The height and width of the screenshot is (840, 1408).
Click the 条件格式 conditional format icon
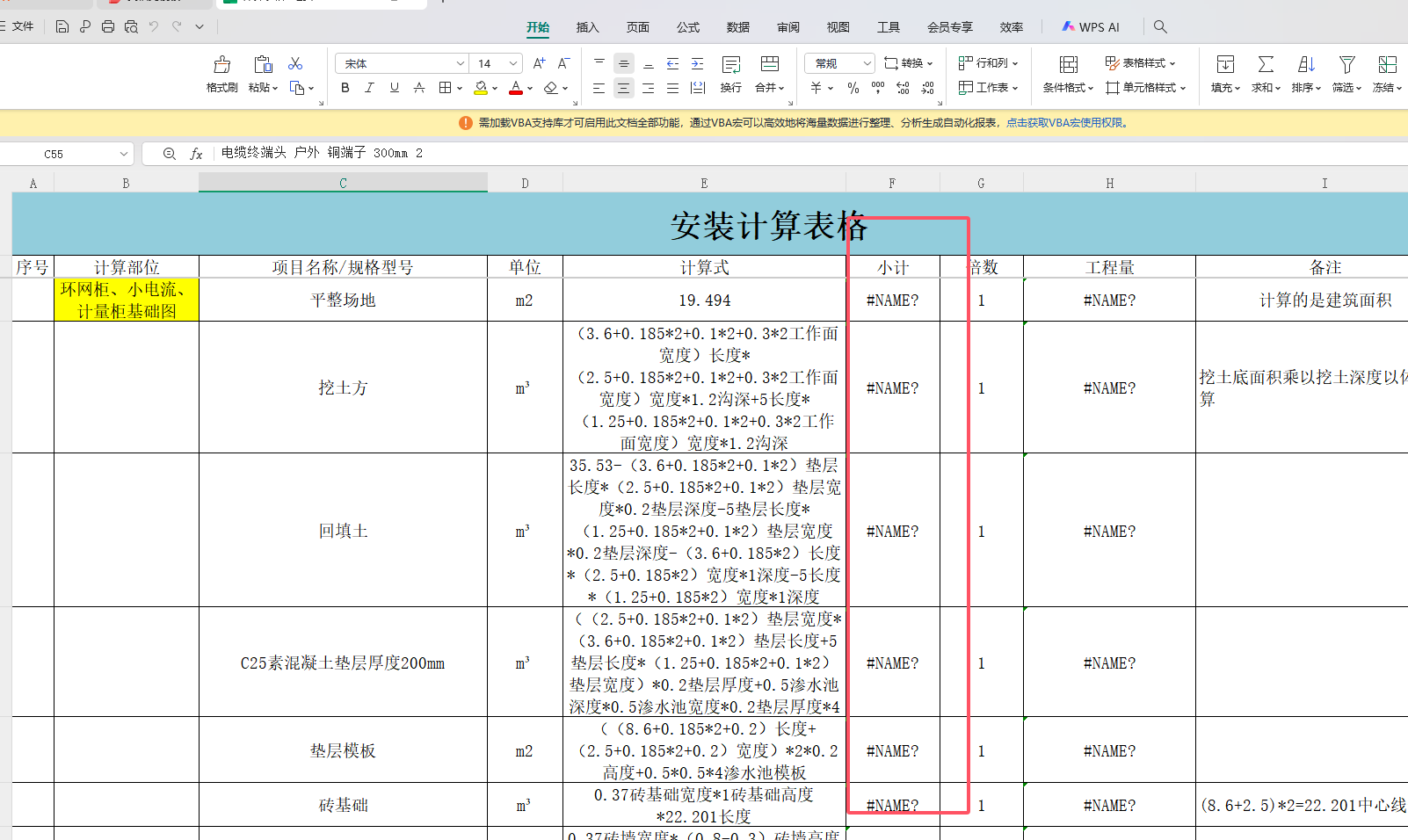[1069, 64]
